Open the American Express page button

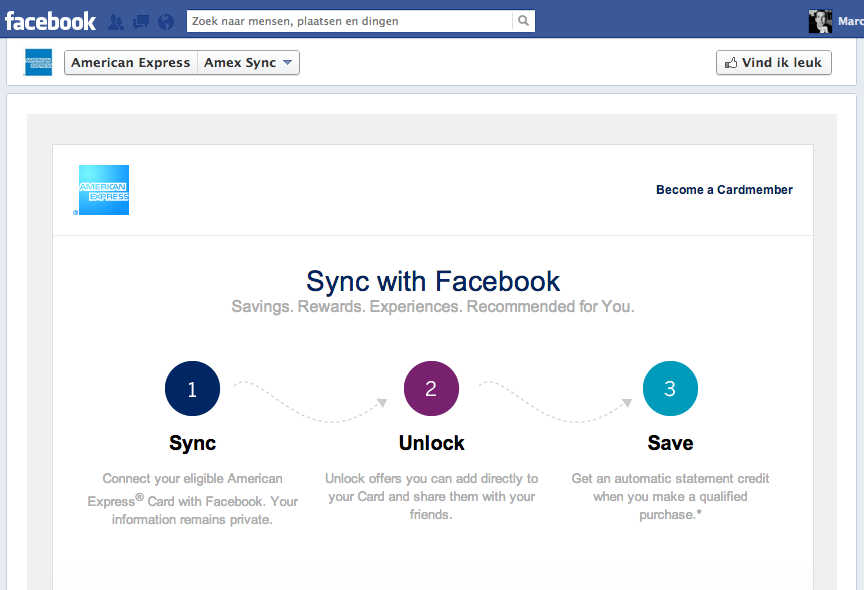click(x=131, y=62)
